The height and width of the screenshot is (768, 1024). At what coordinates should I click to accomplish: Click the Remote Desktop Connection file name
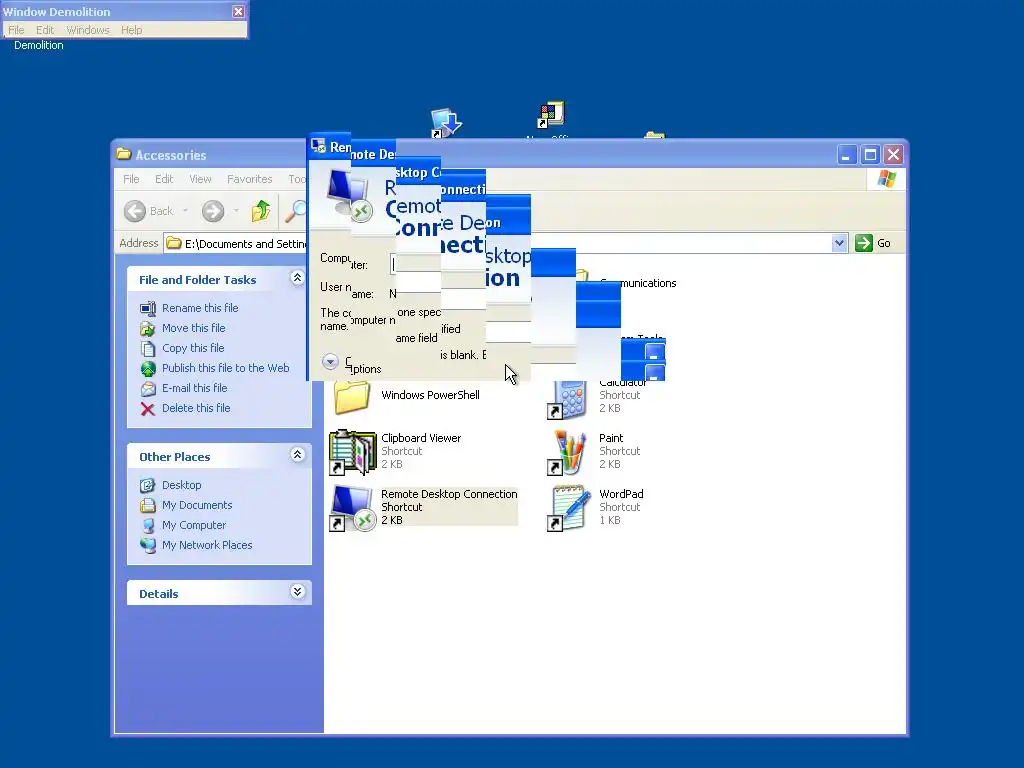(449, 494)
